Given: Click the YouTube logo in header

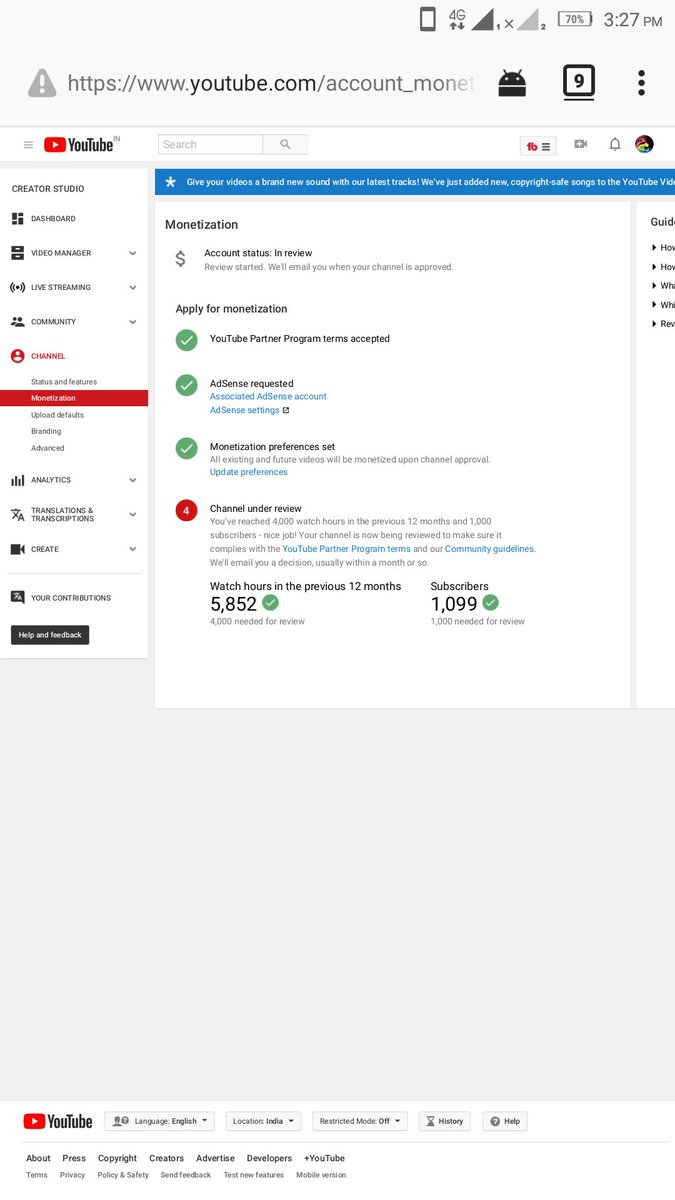Looking at the screenshot, I should click(x=81, y=144).
